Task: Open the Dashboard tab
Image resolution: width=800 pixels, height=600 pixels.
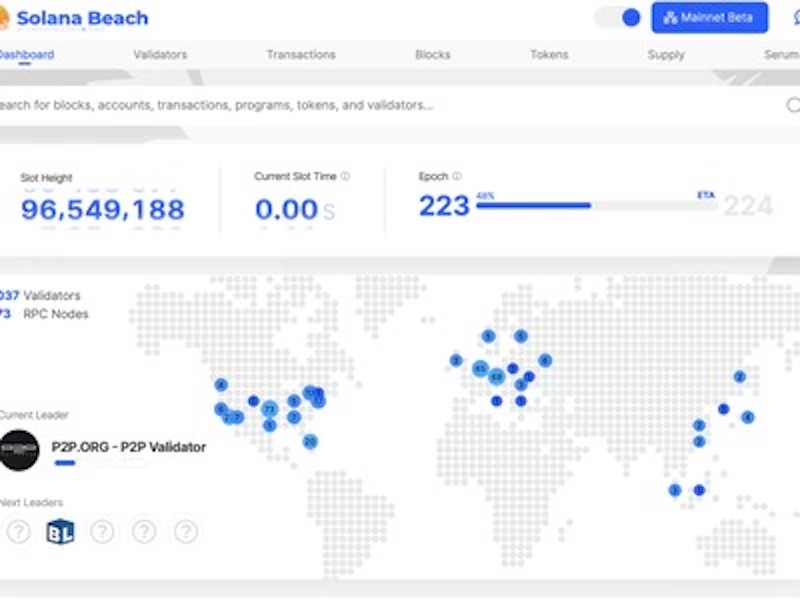Action: 26,55
